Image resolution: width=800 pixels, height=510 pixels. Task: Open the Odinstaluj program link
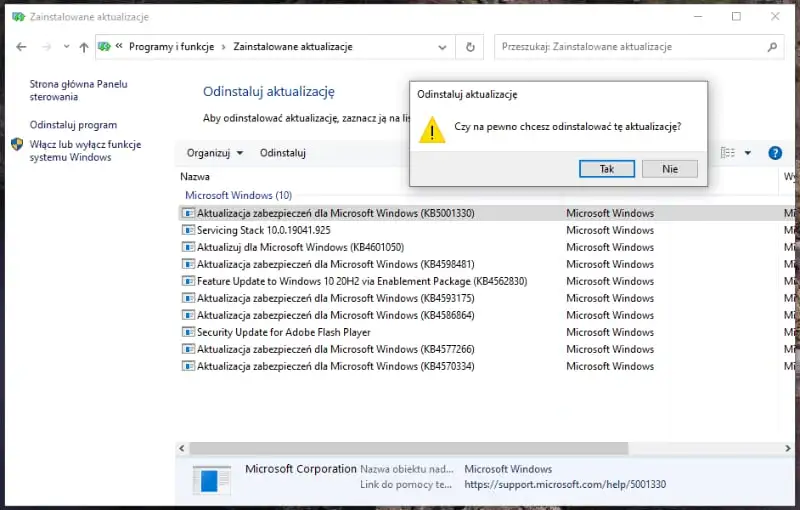pos(73,125)
